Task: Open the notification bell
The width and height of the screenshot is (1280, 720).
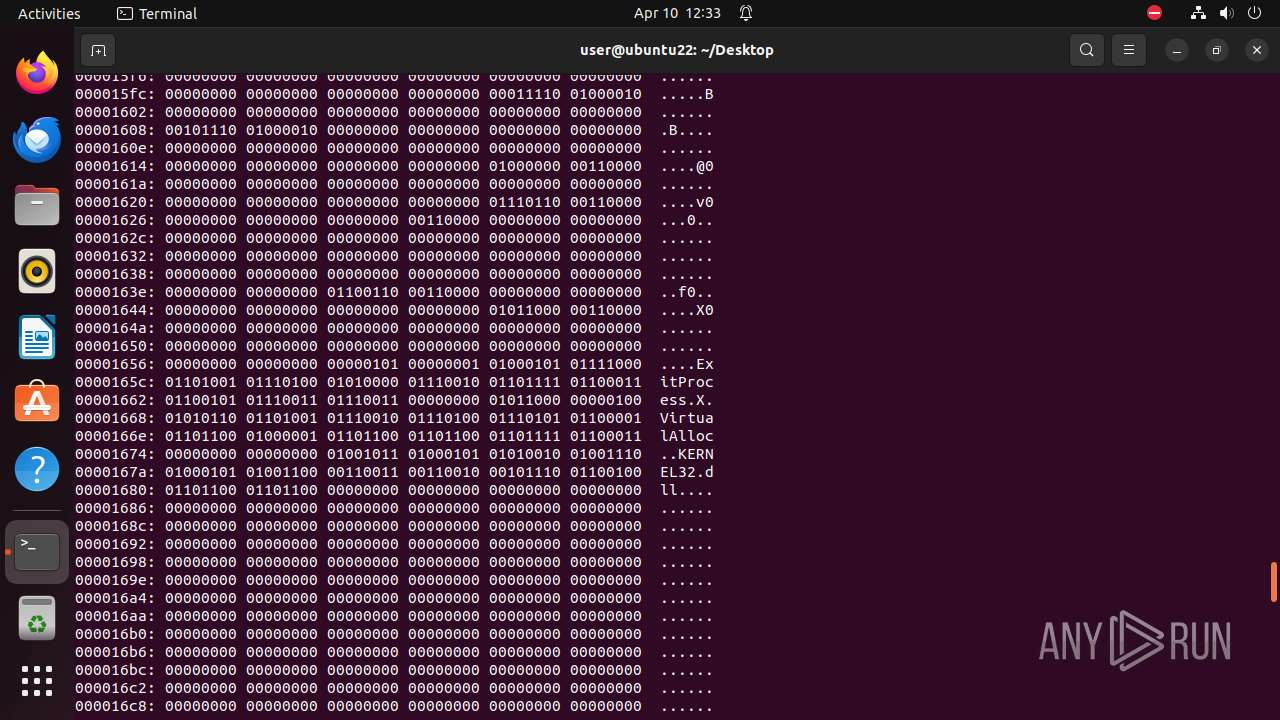Action: [x=746, y=13]
